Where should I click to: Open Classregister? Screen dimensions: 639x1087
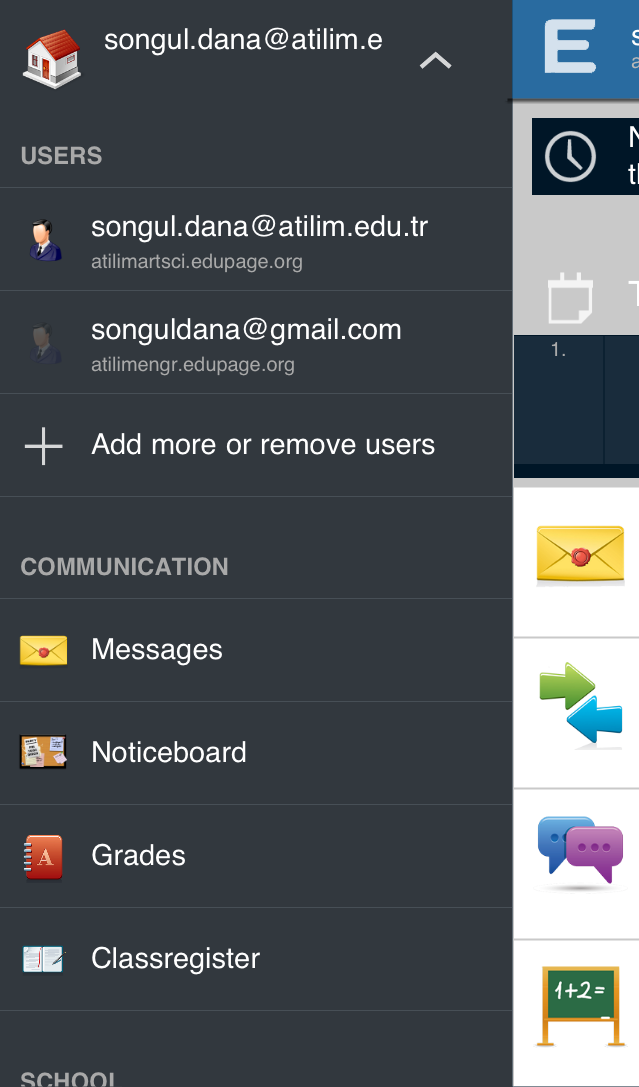pyautogui.click(x=176, y=959)
